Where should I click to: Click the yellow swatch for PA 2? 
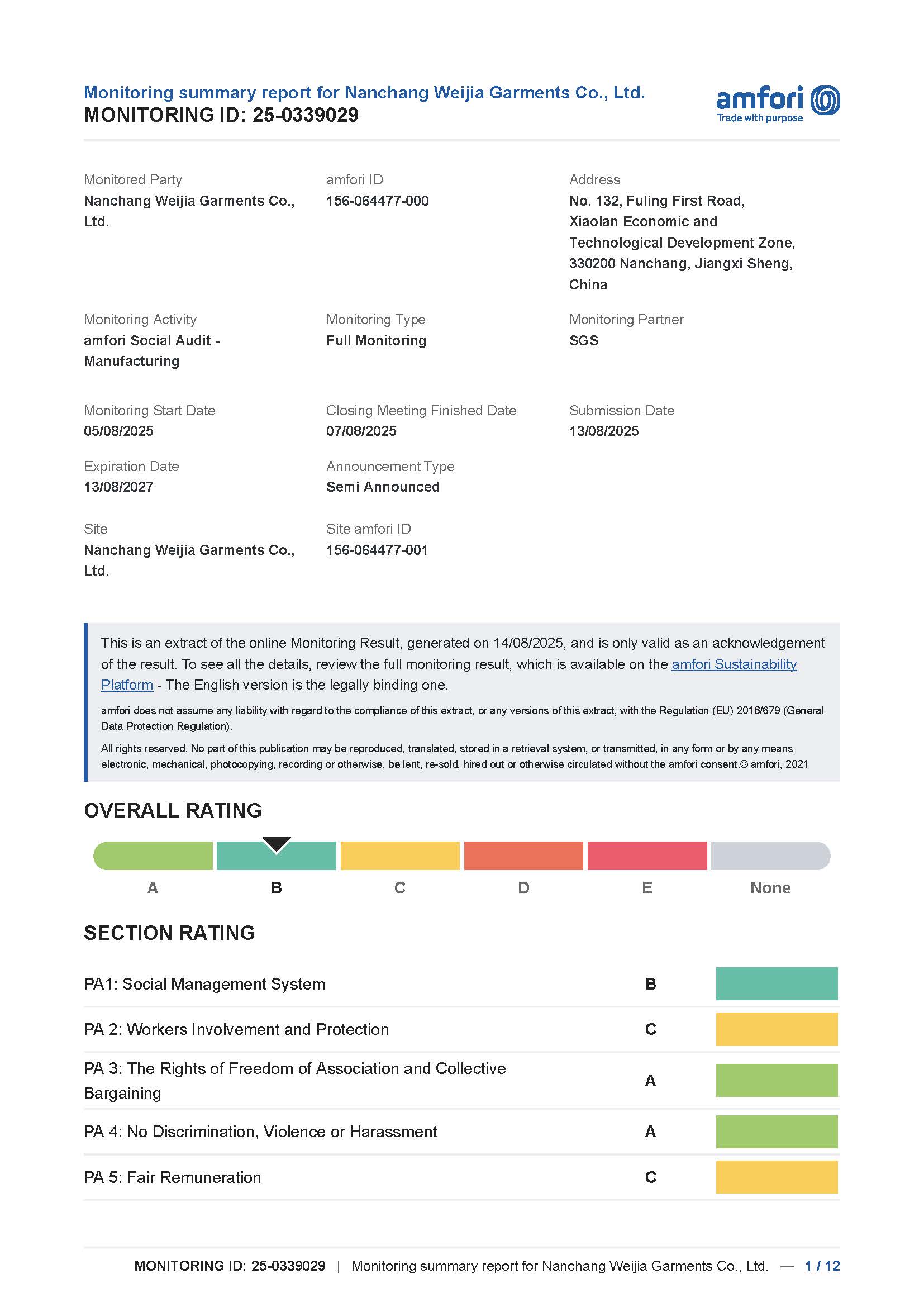(x=777, y=1029)
